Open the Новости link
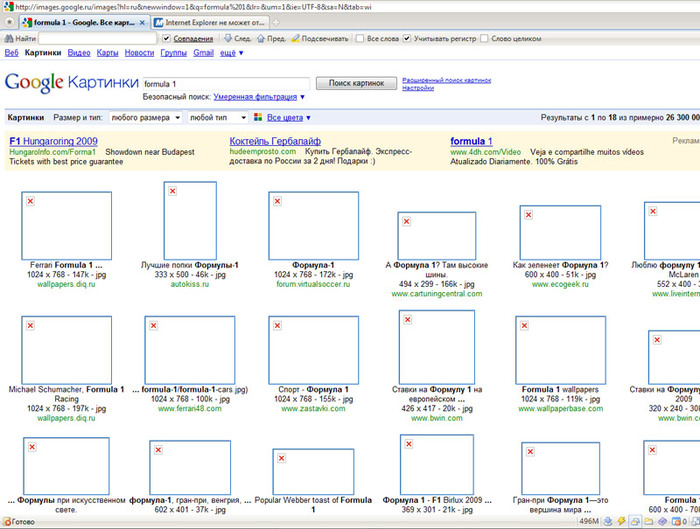The image size is (700, 529). (x=139, y=53)
